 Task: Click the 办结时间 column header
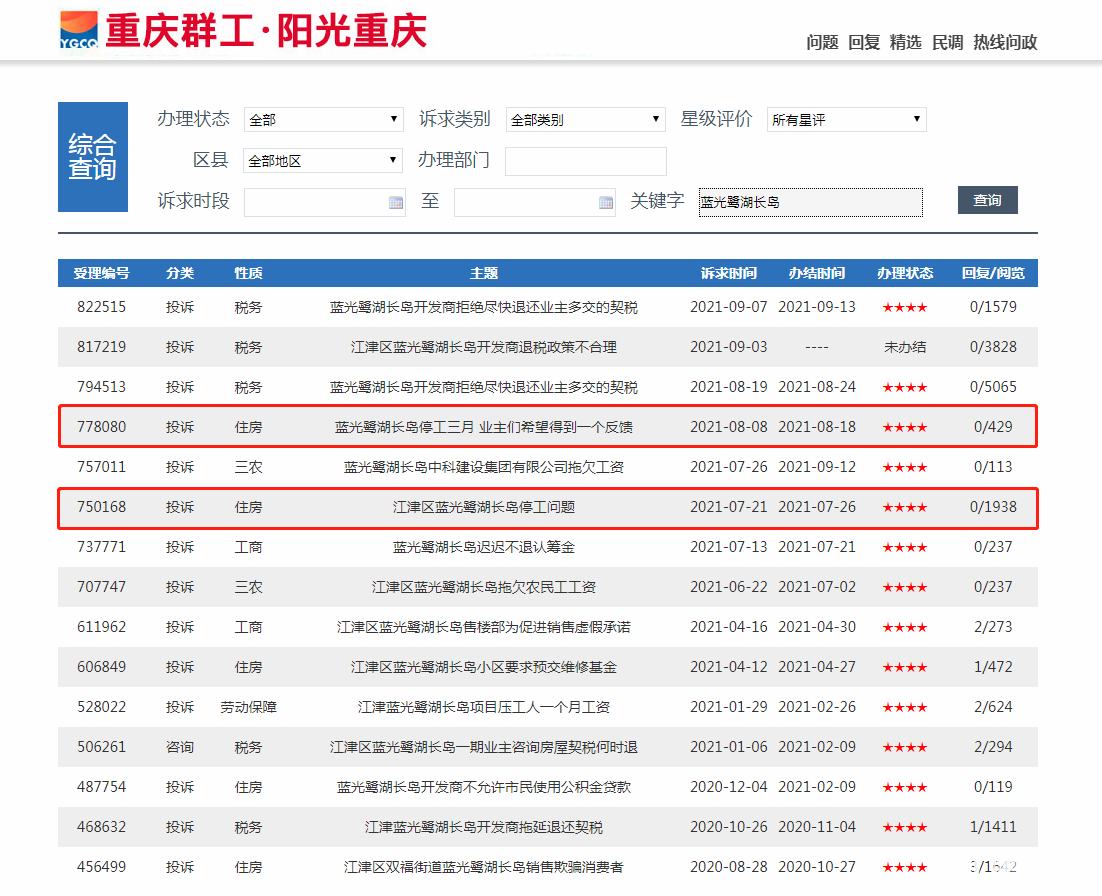[x=817, y=273]
